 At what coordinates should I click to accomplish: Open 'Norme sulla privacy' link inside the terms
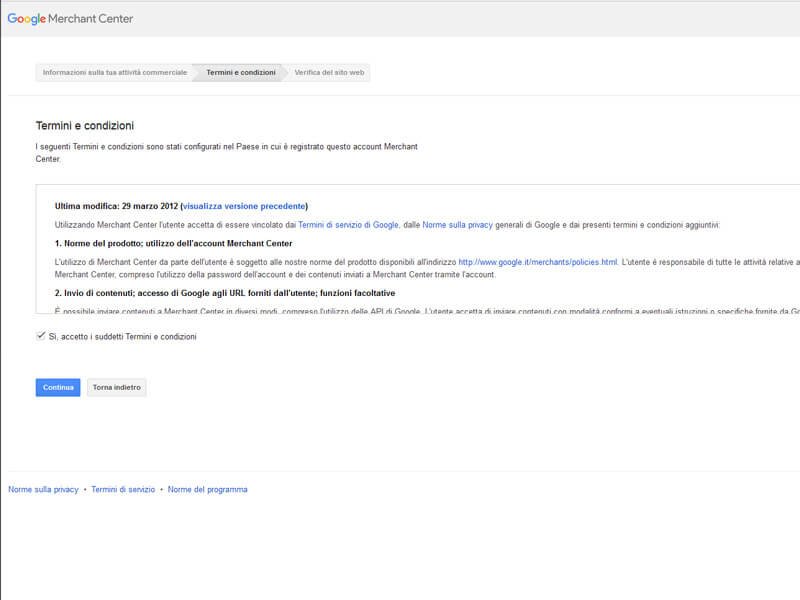pyautogui.click(x=457, y=225)
